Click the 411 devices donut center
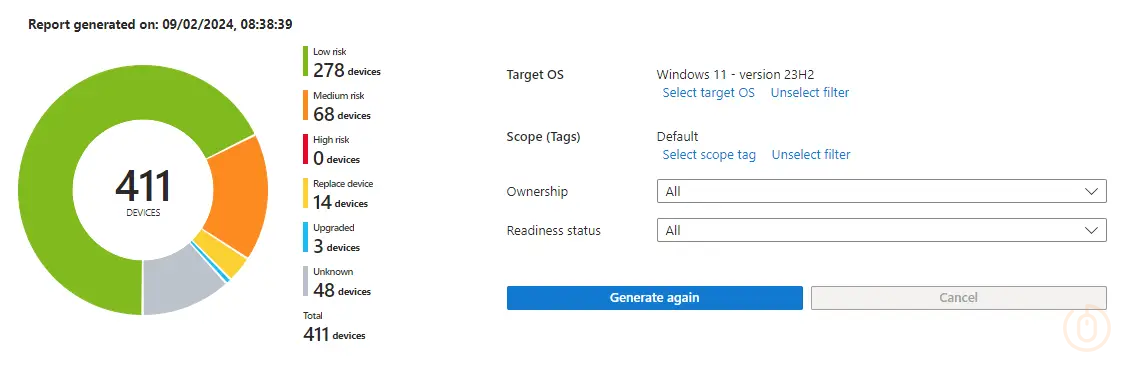This screenshot has height=368, width=1127. (x=143, y=190)
